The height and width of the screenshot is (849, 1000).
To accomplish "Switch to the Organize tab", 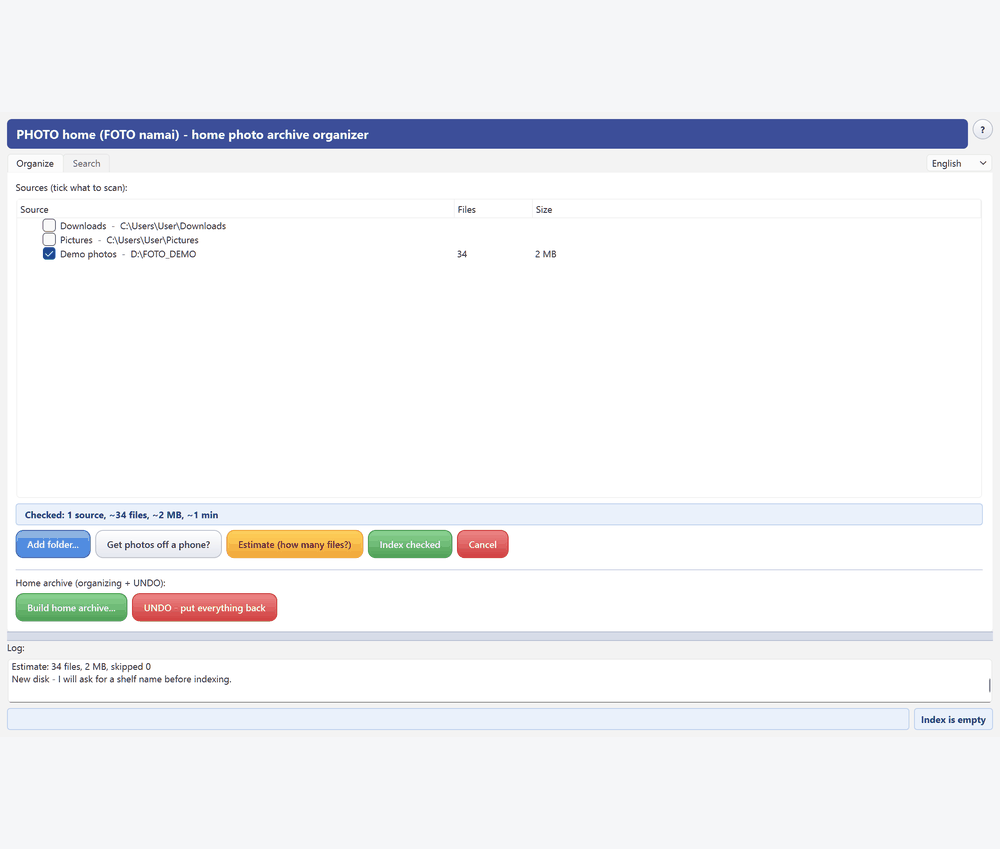I will (35, 163).
